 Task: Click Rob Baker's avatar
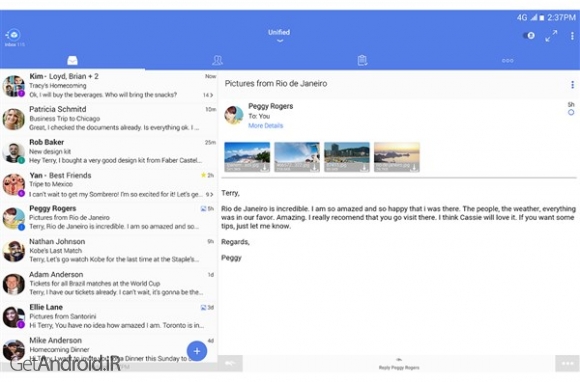coord(14,152)
